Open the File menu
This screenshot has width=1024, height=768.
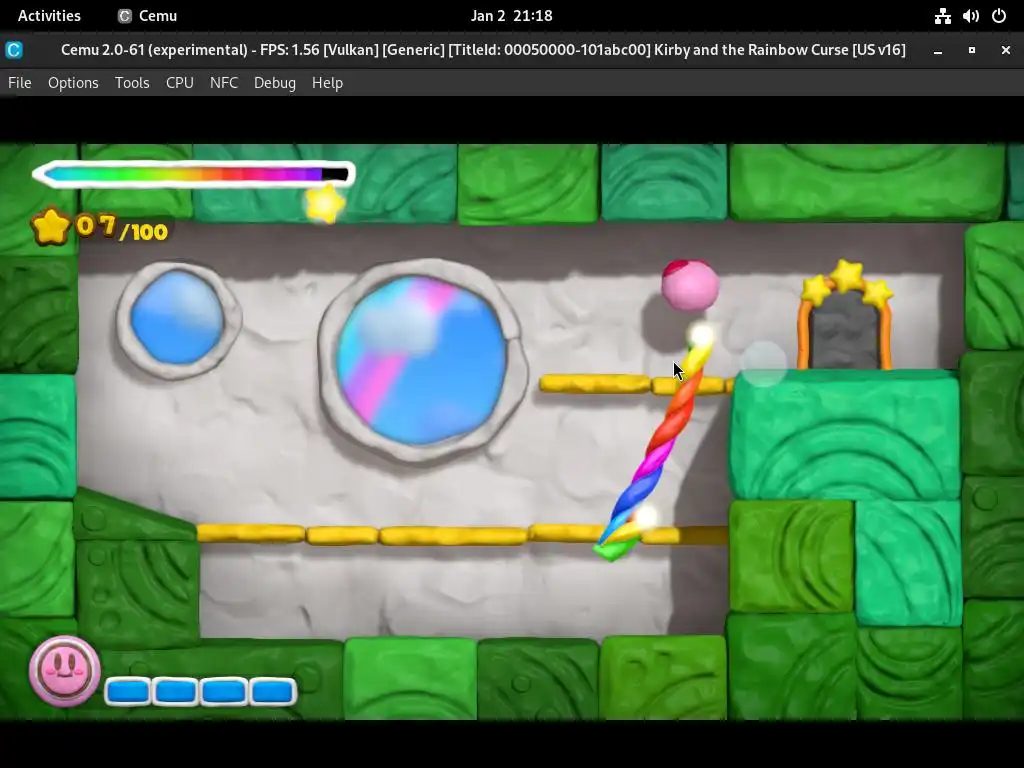point(20,83)
